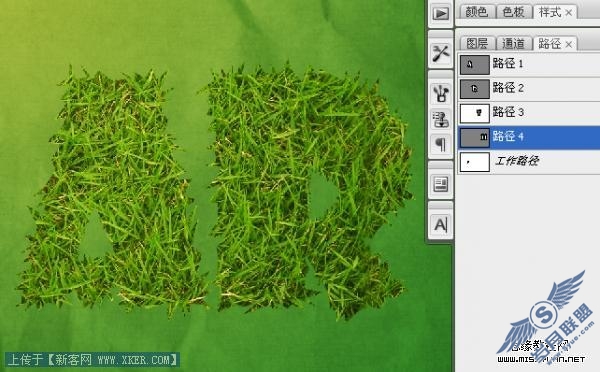
Task: Select the 路径 1 row
Action: pos(529,64)
